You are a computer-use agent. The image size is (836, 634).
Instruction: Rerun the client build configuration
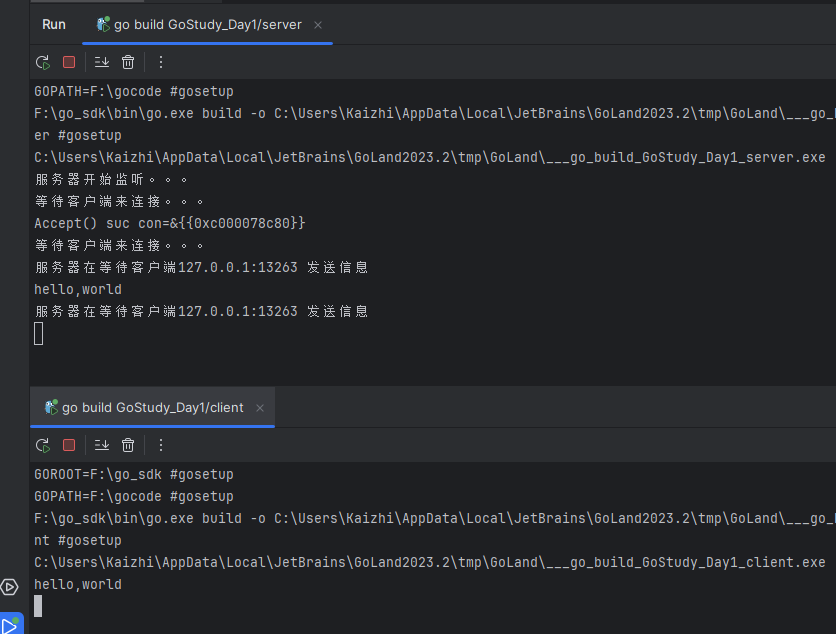[43, 445]
